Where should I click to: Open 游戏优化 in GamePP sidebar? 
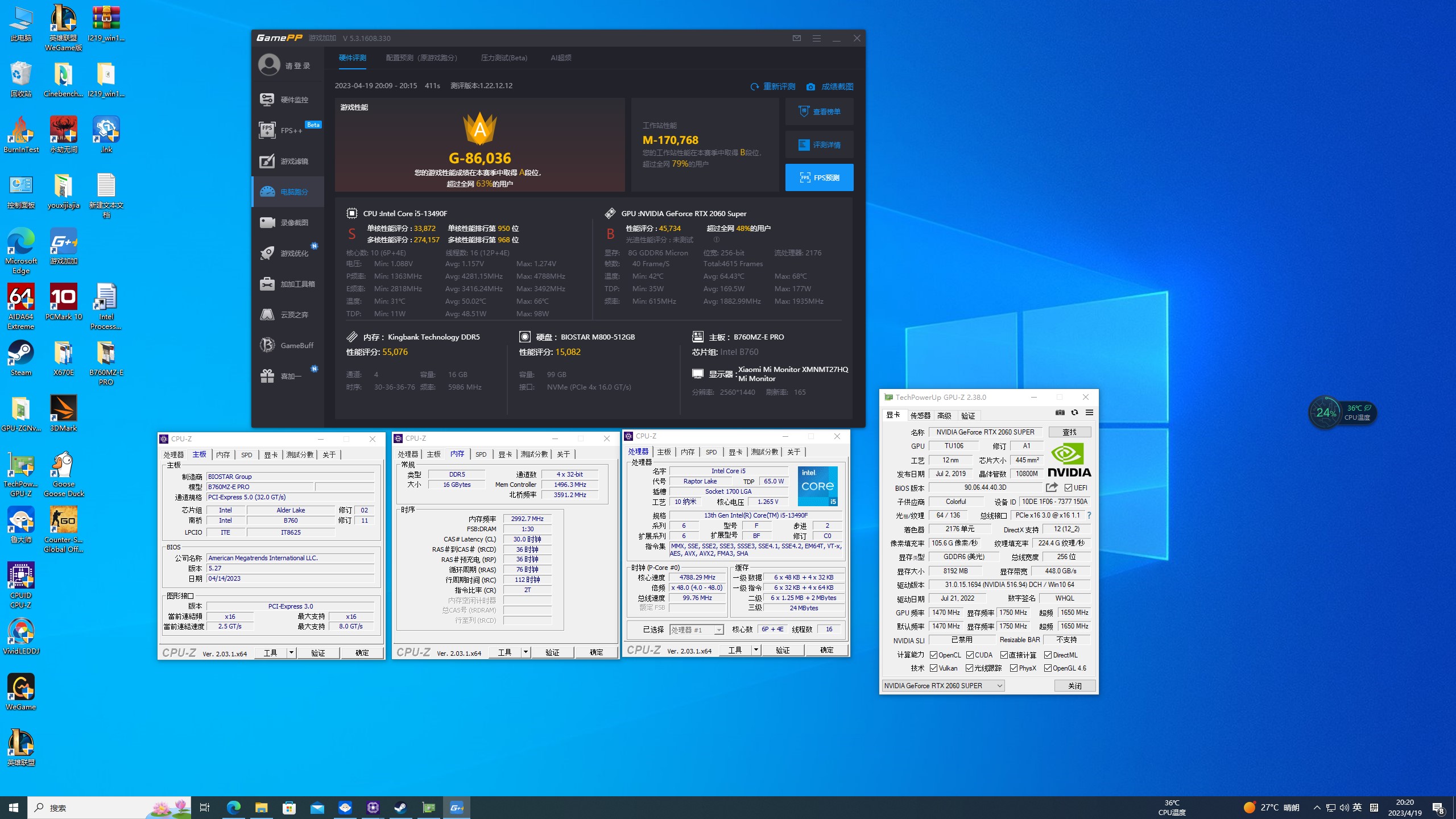coord(288,253)
